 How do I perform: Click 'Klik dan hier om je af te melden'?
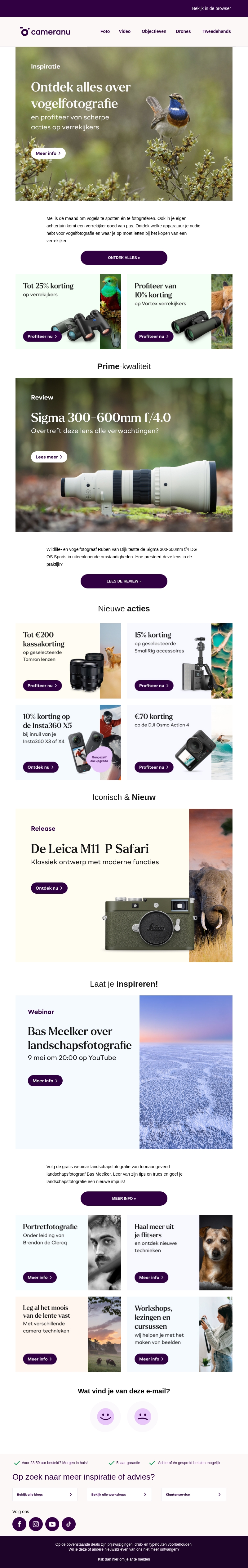(124, 1559)
